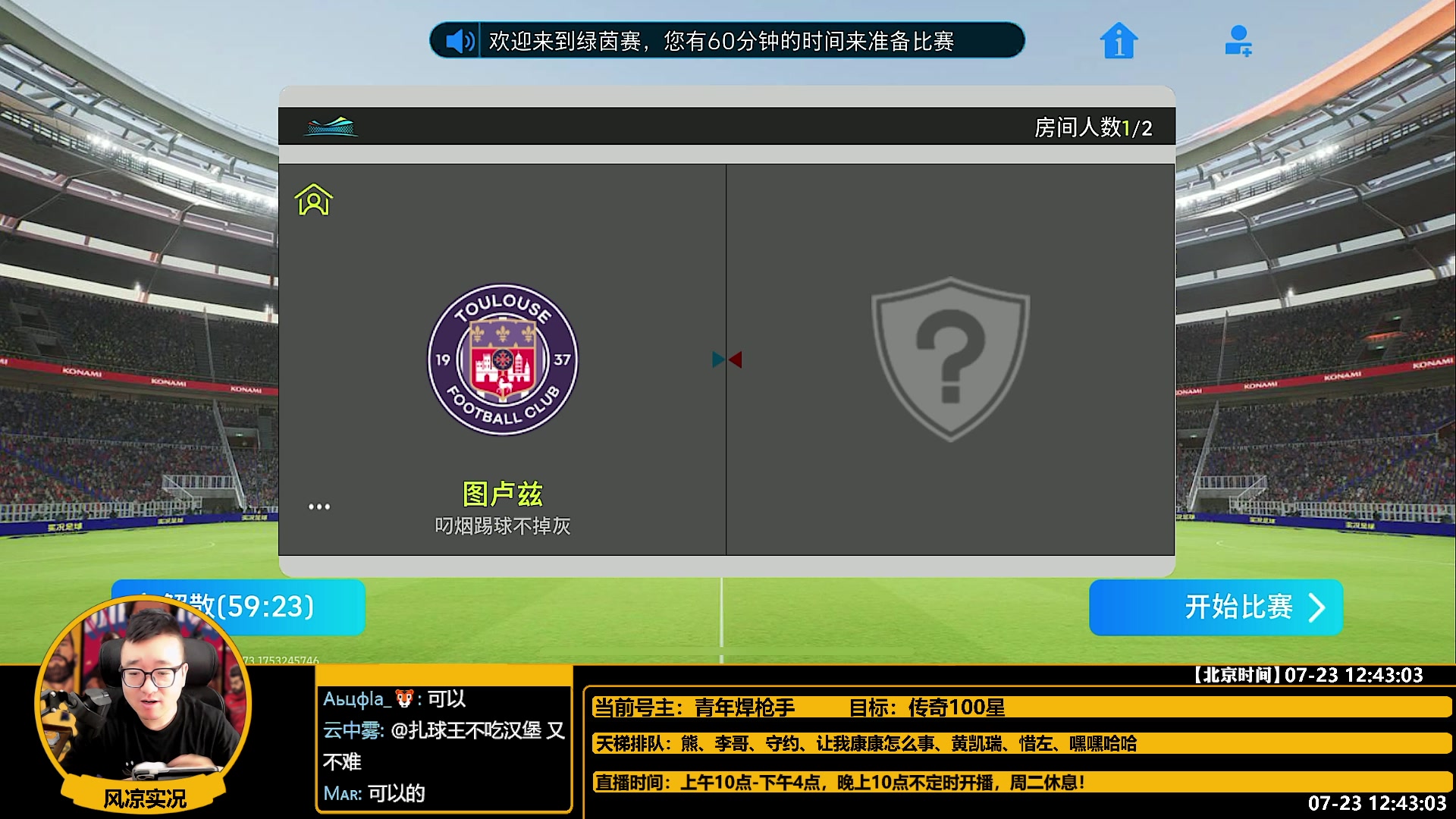Click chat message from 云中雾
Image resolution: width=1456 pixels, height=819 pixels.
pyautogui.click(x=444, y=745)
